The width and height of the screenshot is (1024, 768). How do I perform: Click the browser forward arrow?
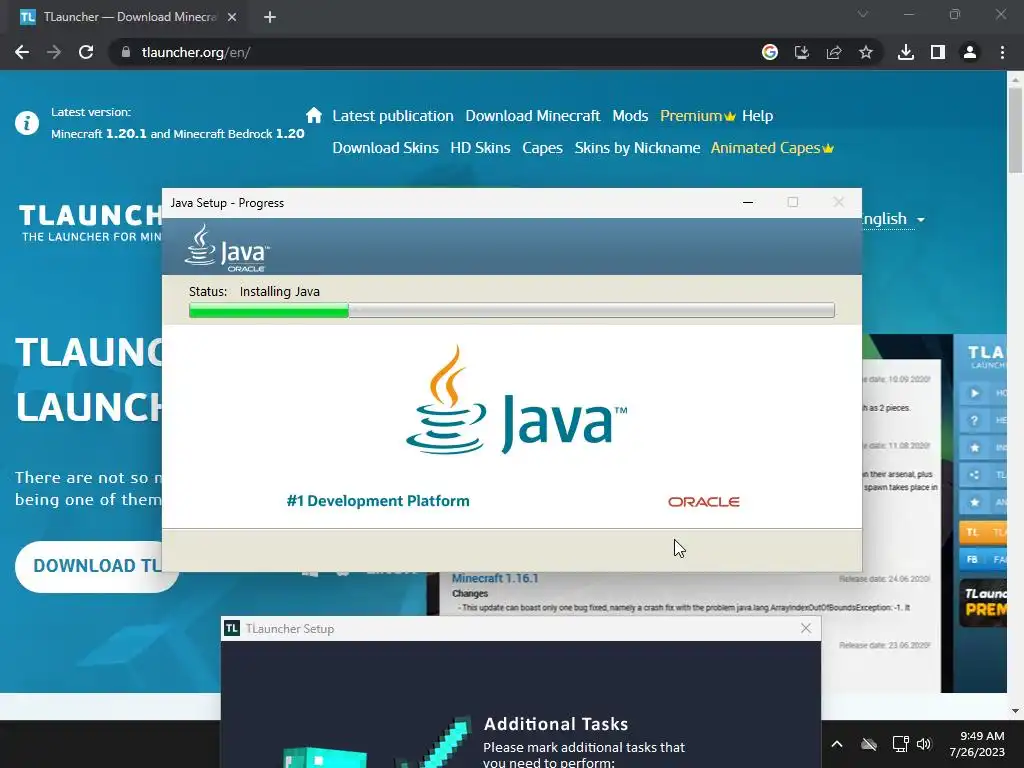54,52
